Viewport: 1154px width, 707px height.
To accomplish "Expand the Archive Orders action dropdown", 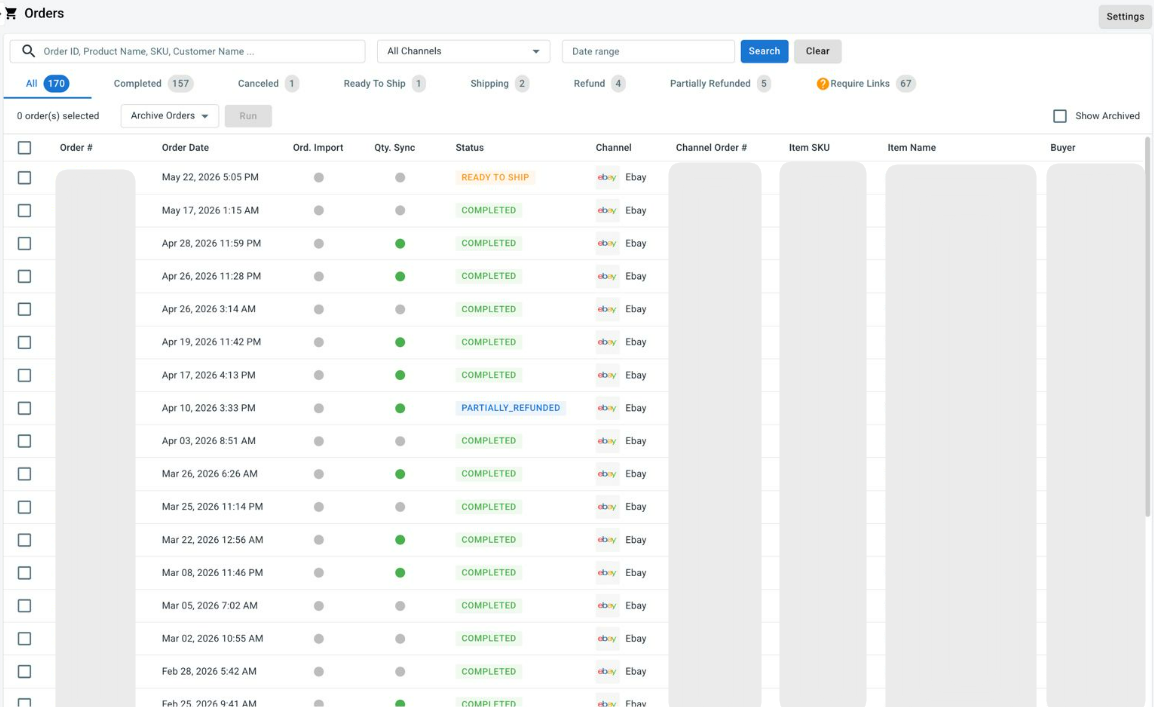I will pos(169,116).
